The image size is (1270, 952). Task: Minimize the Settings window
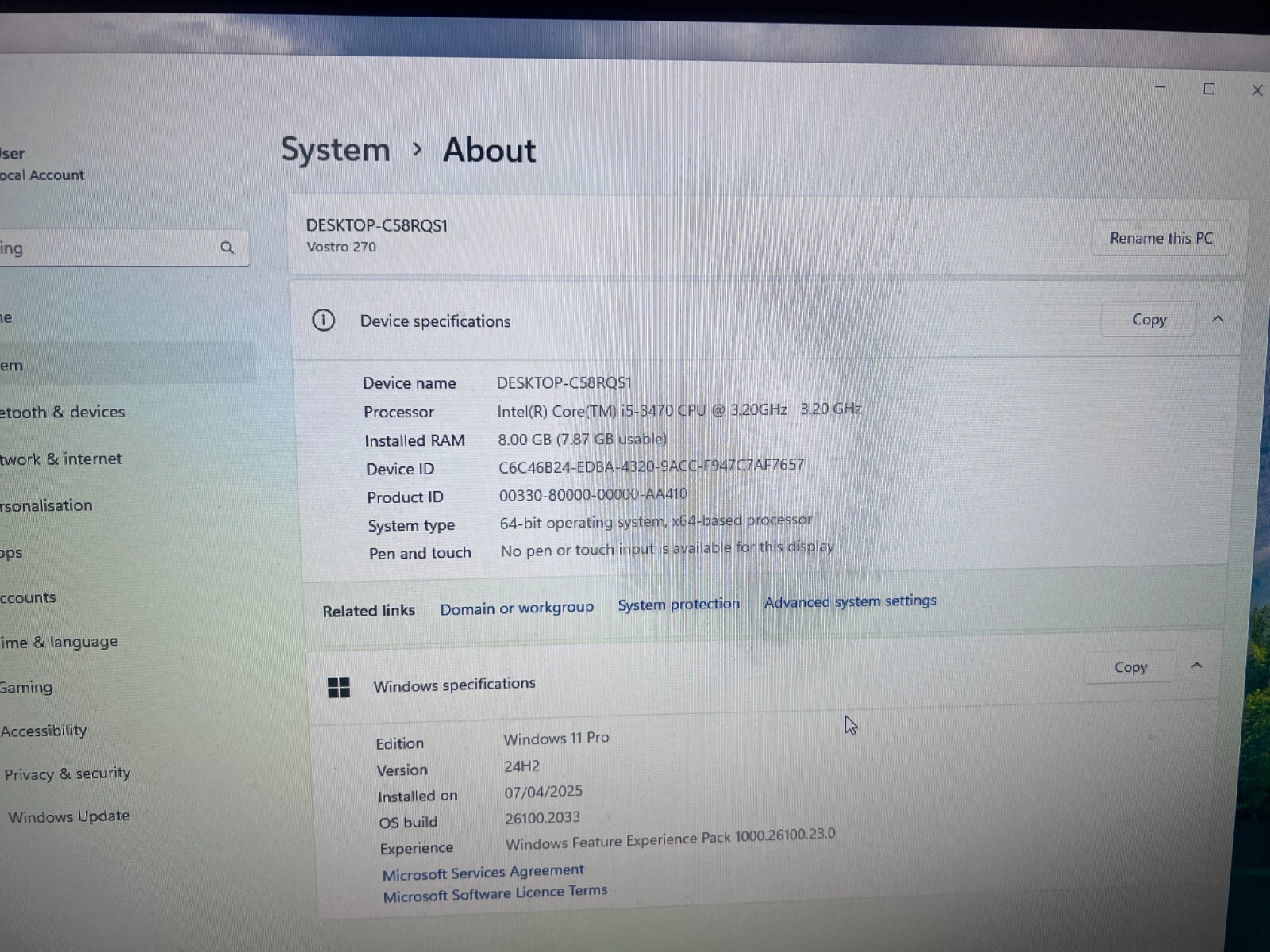pyautogui.click(x=1160, y=86)
